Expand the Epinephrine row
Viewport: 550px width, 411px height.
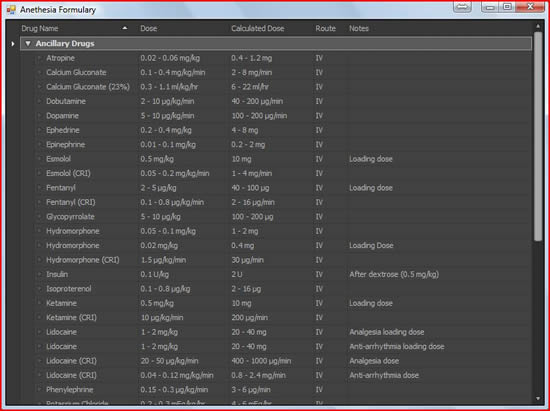(39, 144)
